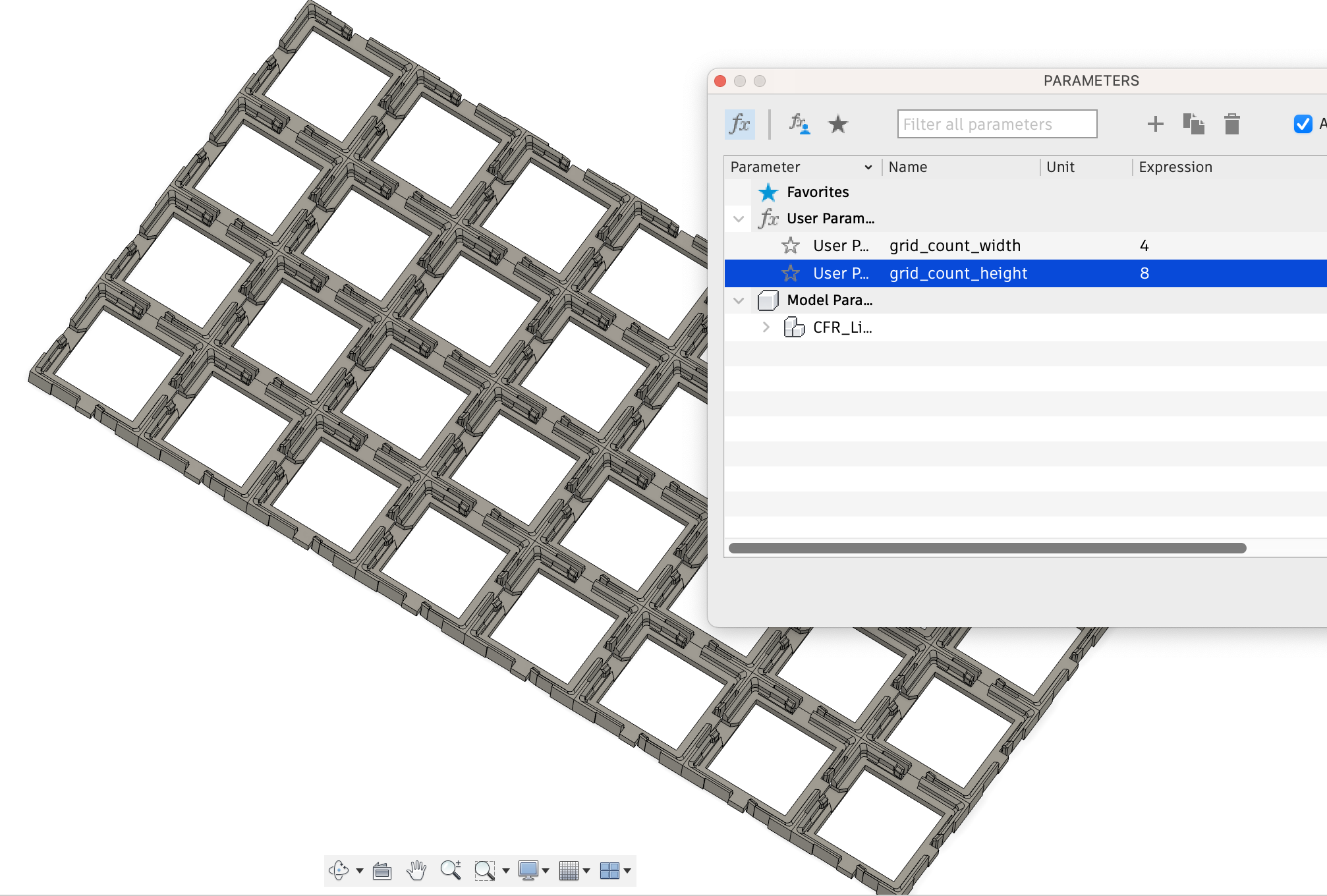
Task: Show favorites filter star icon
Action: click(x=837, y=124)
